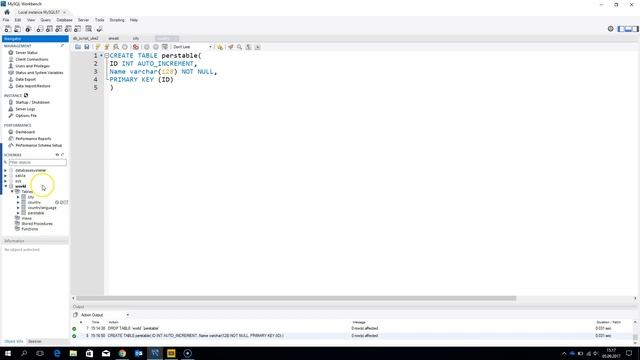640x360 pixels.
Task: Refresh schemas with the Schemas header icon
Action: click(57, 155)
